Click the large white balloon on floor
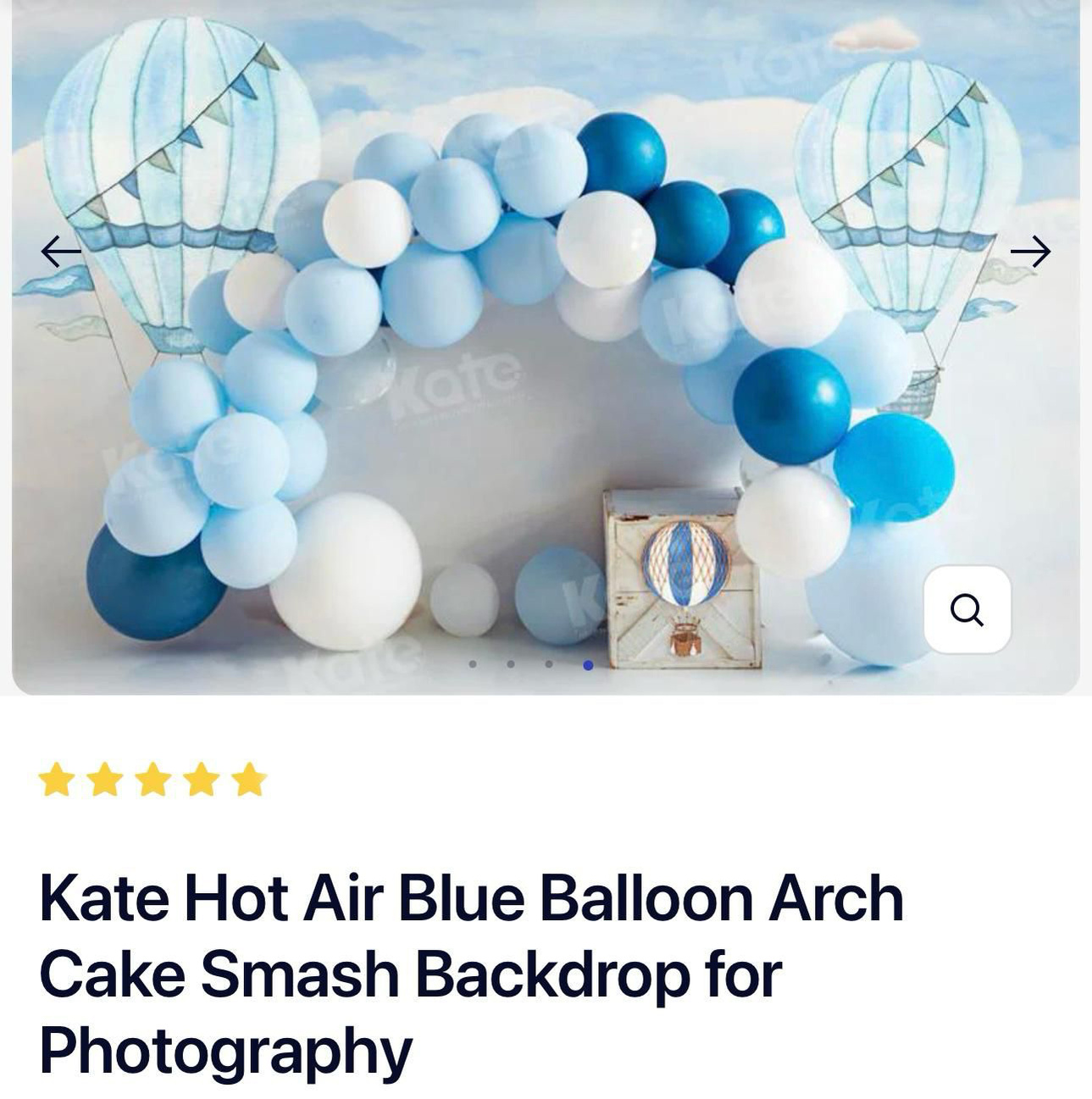 tap(346, 571)
